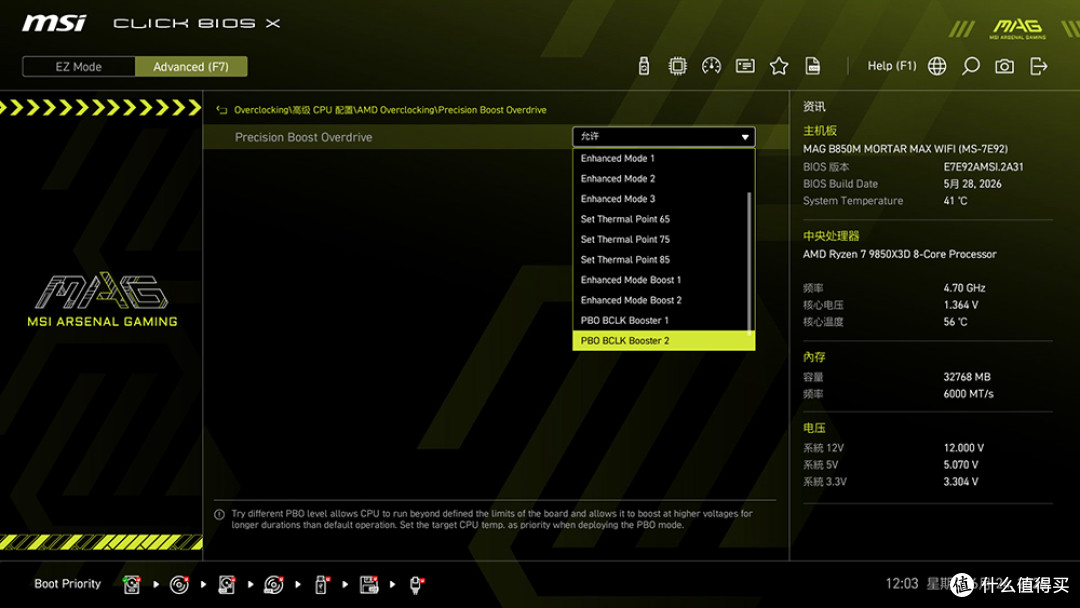Open the Precision Boost Overdrive dropdown field
The image size is (1080, 608).
(x=663, y=137)
